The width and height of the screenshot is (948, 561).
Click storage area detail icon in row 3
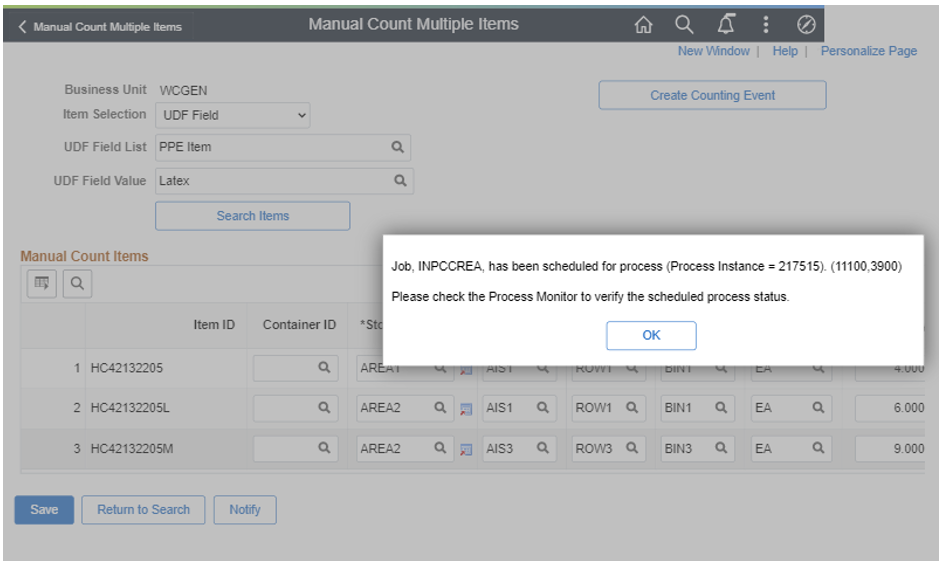[466, 450]
